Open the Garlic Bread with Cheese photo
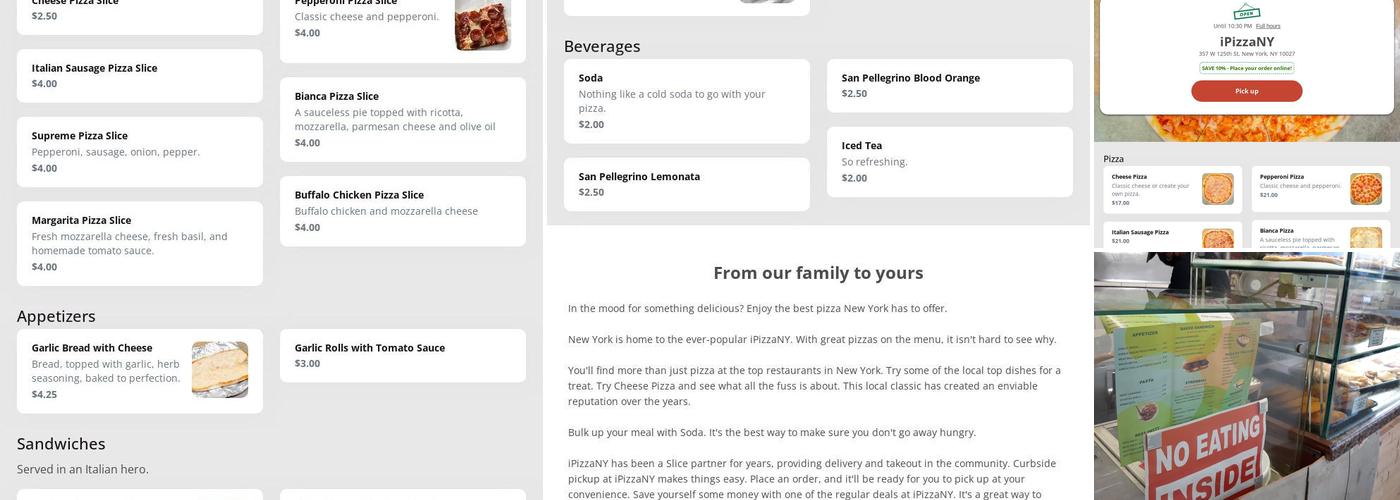 [x=219, y=370]
